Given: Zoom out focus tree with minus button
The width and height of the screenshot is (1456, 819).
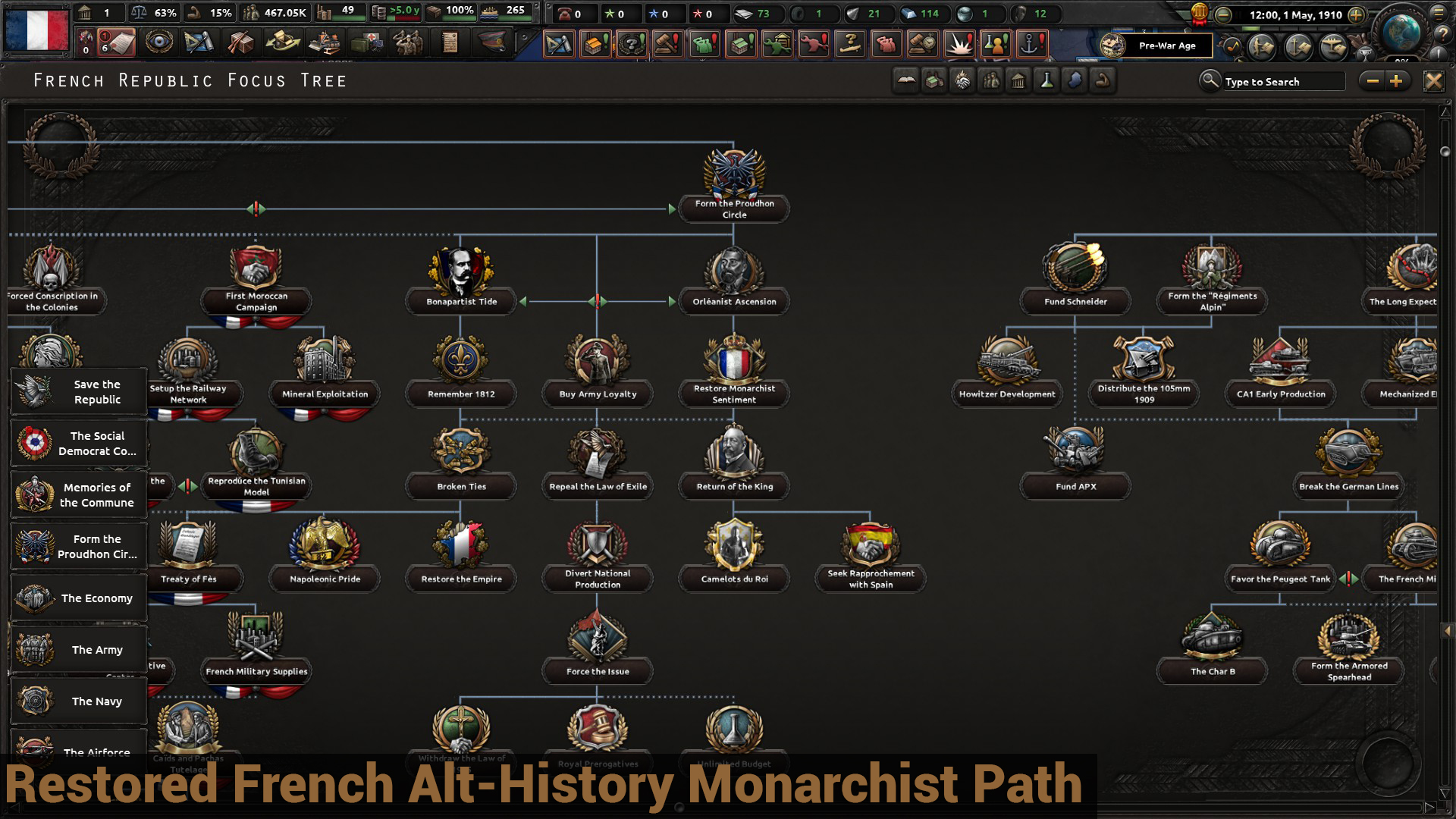Looking at the screenshot, I should (1373, 81).
